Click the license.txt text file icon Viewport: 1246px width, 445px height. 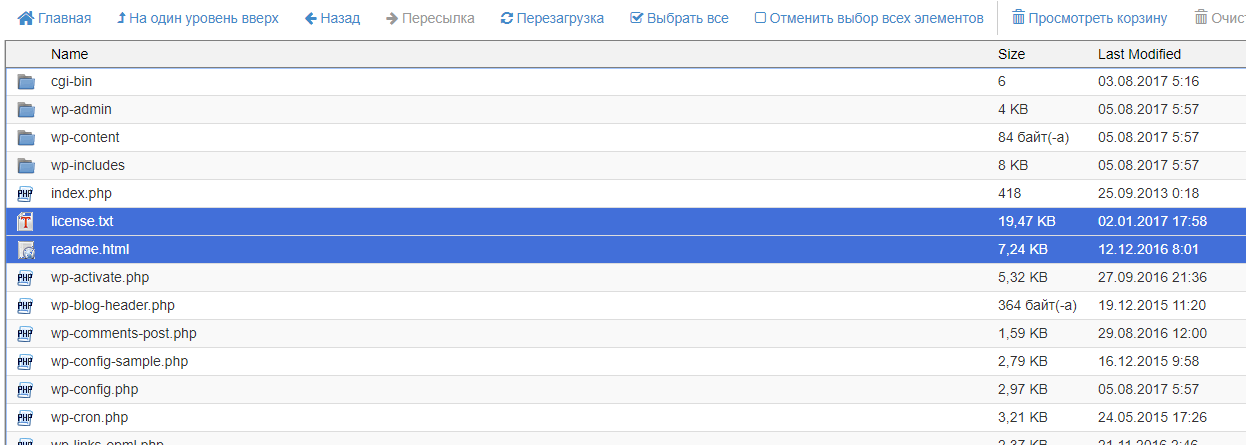tap(26, 222)
